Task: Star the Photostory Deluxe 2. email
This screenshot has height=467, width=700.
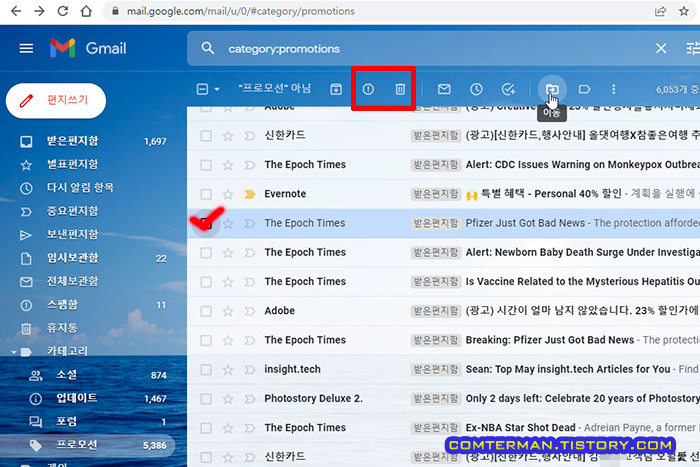Action: (x=228, y=399)
